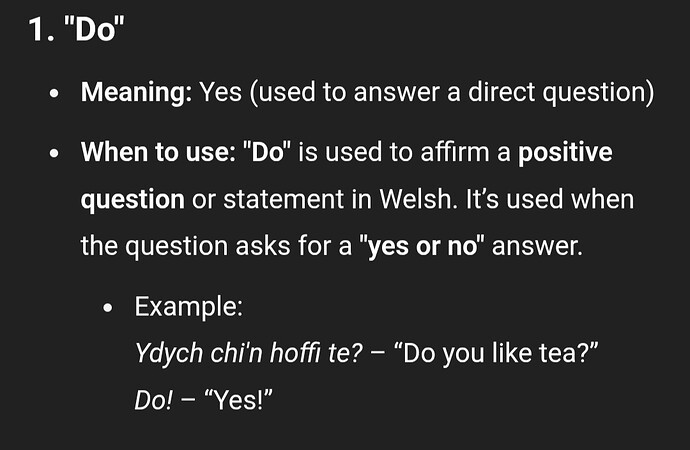Click the bold word "Meaning:"
This screenshot has height=450, width=690.
[x=136, y=92]
